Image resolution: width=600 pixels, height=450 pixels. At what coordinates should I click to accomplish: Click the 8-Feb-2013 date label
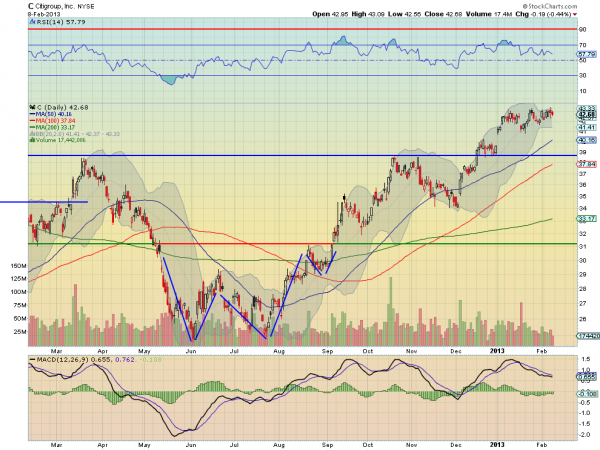tap(44, 14)
